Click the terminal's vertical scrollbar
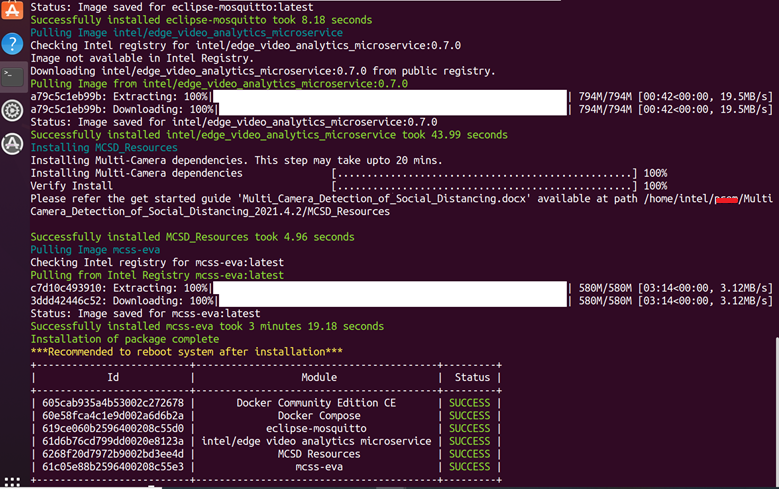This screenshot has width=779, height=489. tap(777, 410)
